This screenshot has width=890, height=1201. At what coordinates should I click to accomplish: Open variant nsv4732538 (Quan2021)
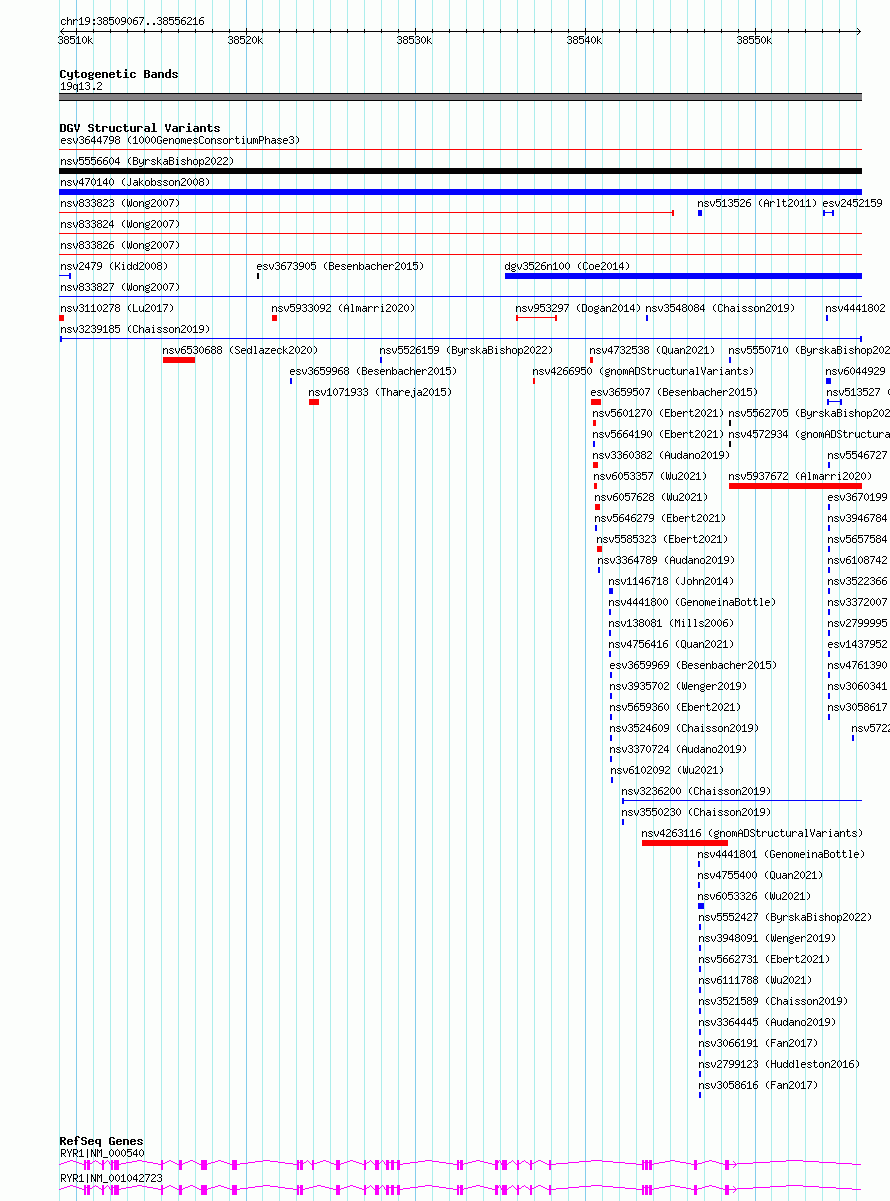(652, 350)
